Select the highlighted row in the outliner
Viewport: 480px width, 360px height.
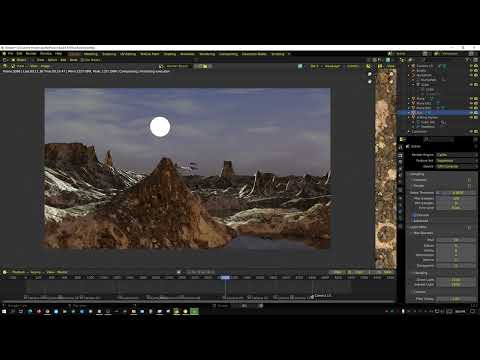point(439,113)
